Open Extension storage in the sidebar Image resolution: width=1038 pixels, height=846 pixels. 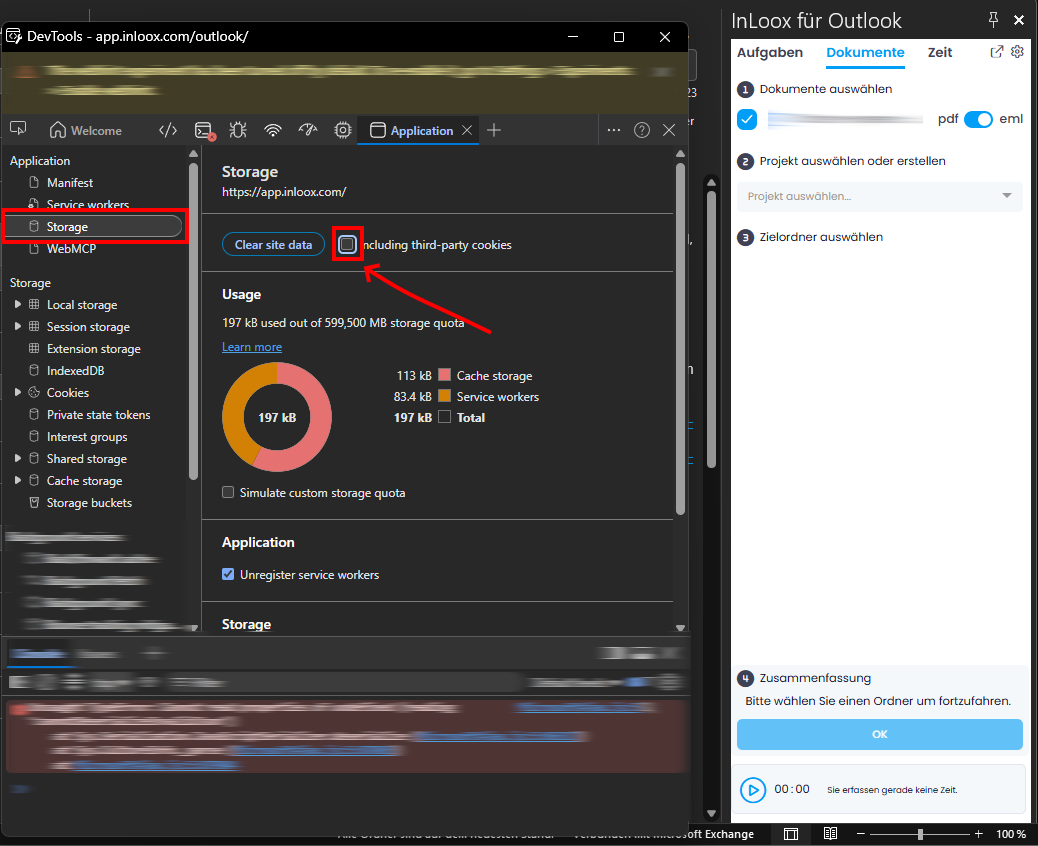pyautogui.click(x=93, y=349)
